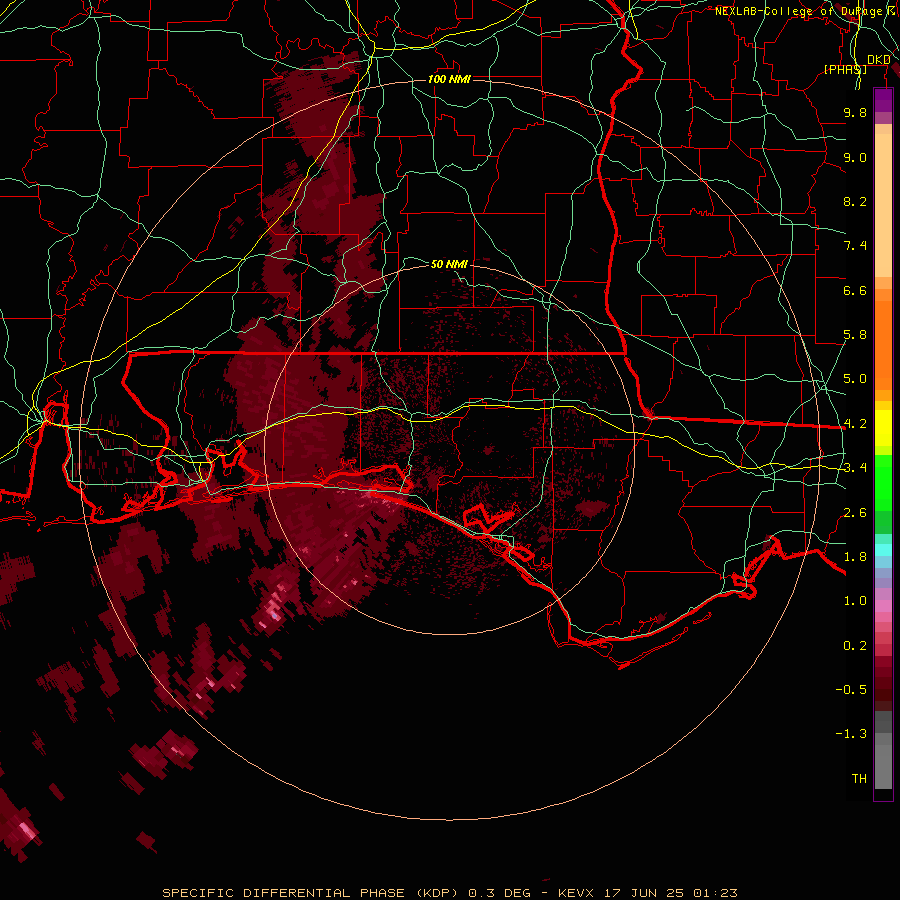Click the 17 JUN 25 01:23 timestamp

(x=670, y=893)
